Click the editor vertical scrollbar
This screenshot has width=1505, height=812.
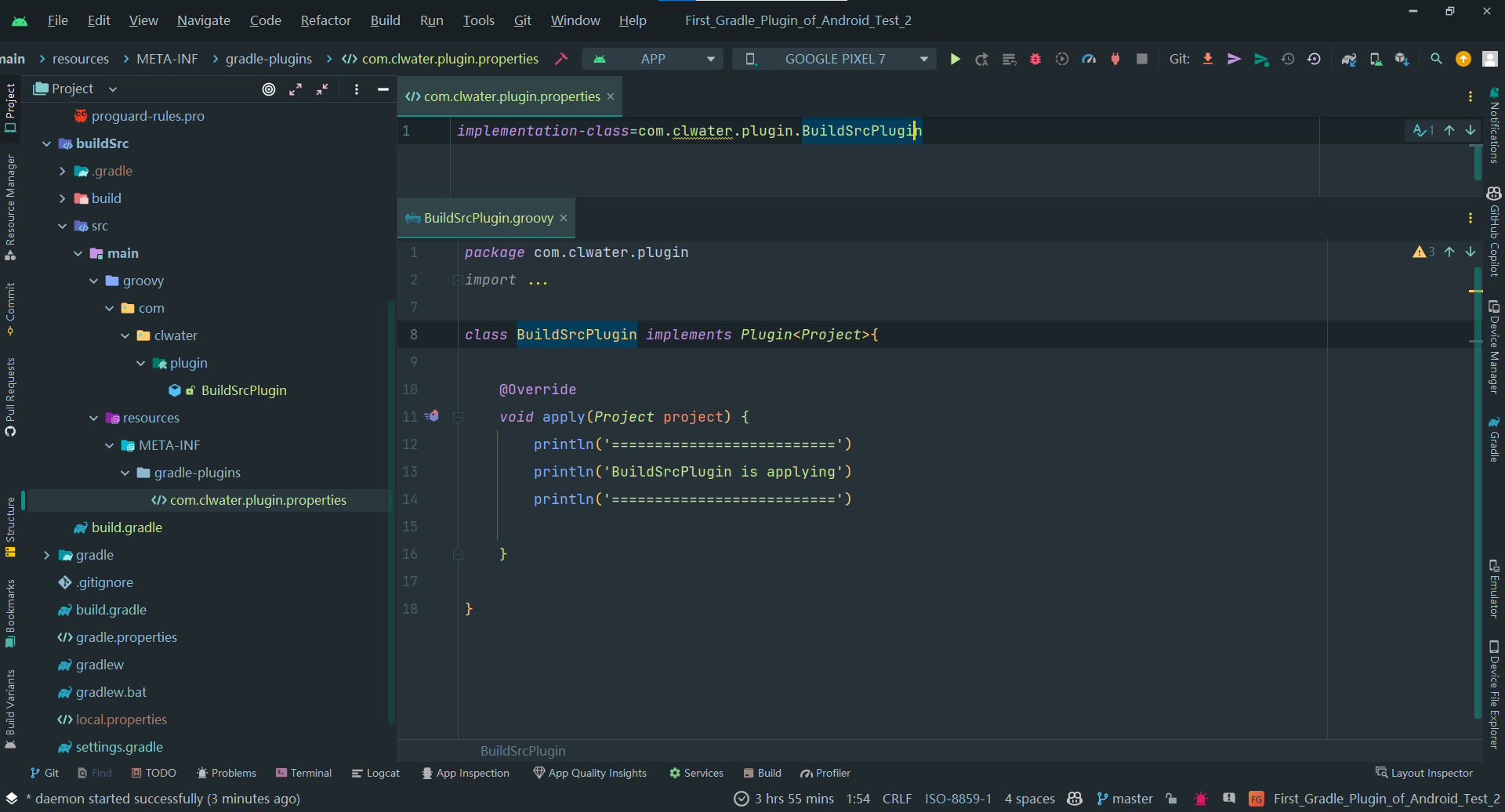point(1477,494)
